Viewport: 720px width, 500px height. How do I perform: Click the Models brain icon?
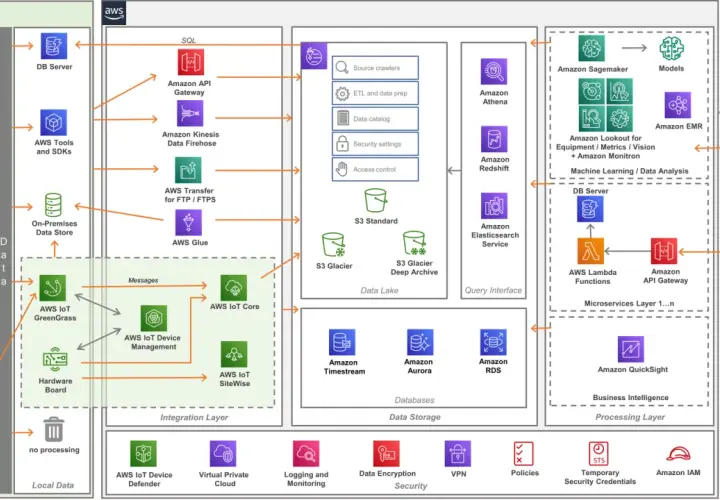point(671,48)
